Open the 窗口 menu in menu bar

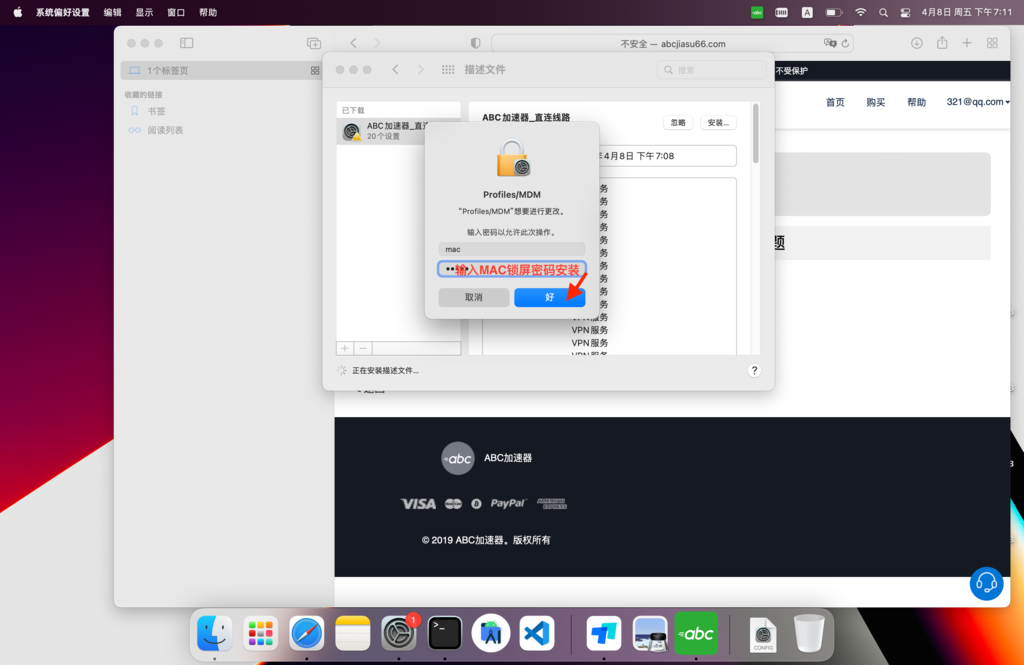176,13
